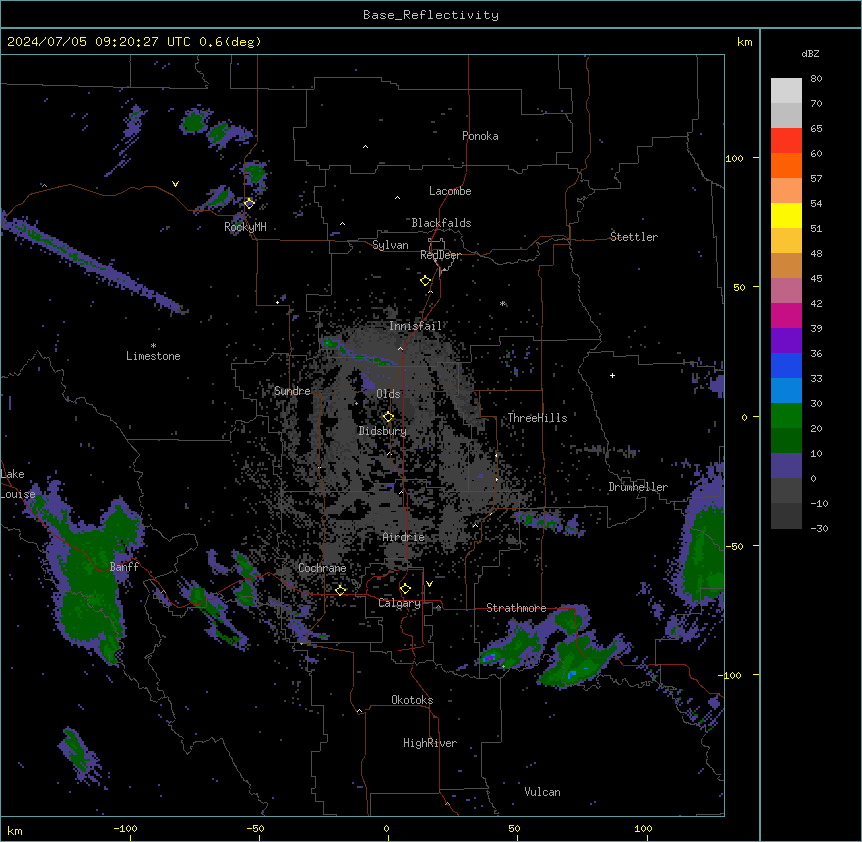The height and width of the screenshot is (842, 862).
Task: Select the purple 39-36 dBZ legend swatch
Action: click(x=786, y=340)
